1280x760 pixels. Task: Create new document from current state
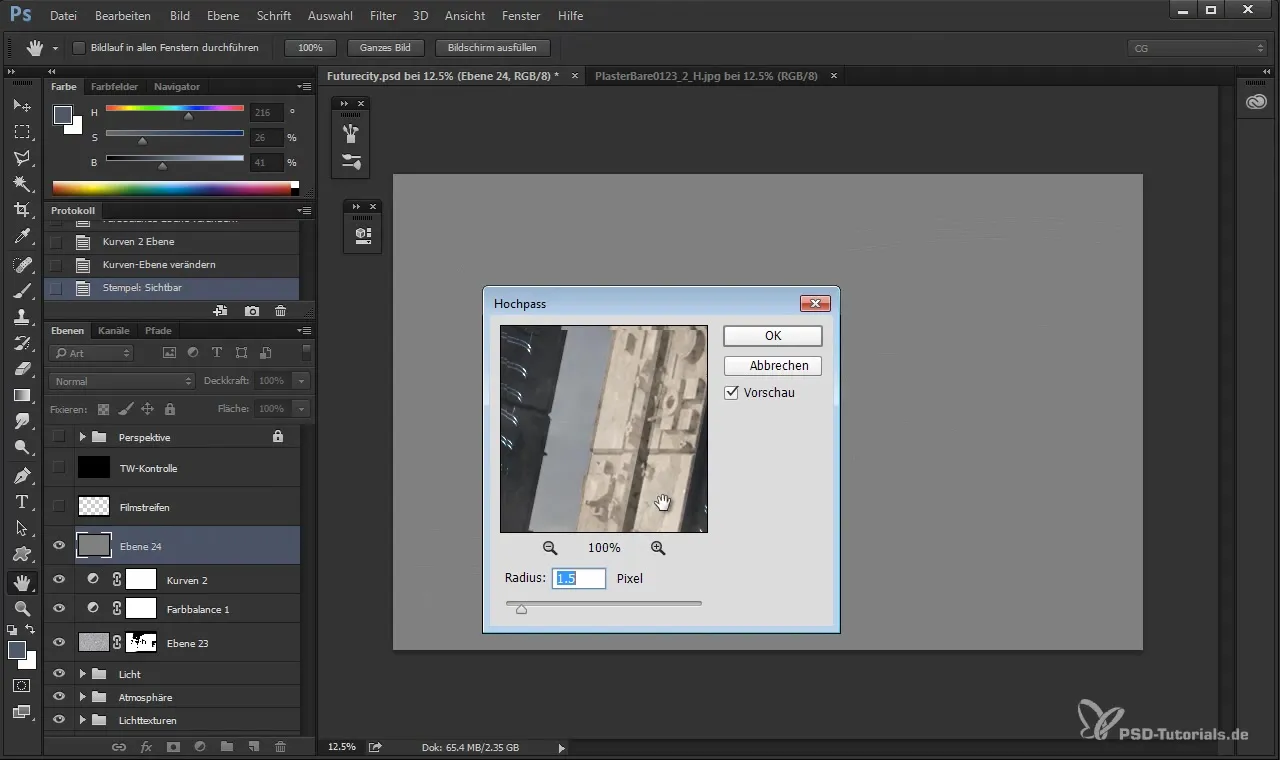(x=220, y=312)
